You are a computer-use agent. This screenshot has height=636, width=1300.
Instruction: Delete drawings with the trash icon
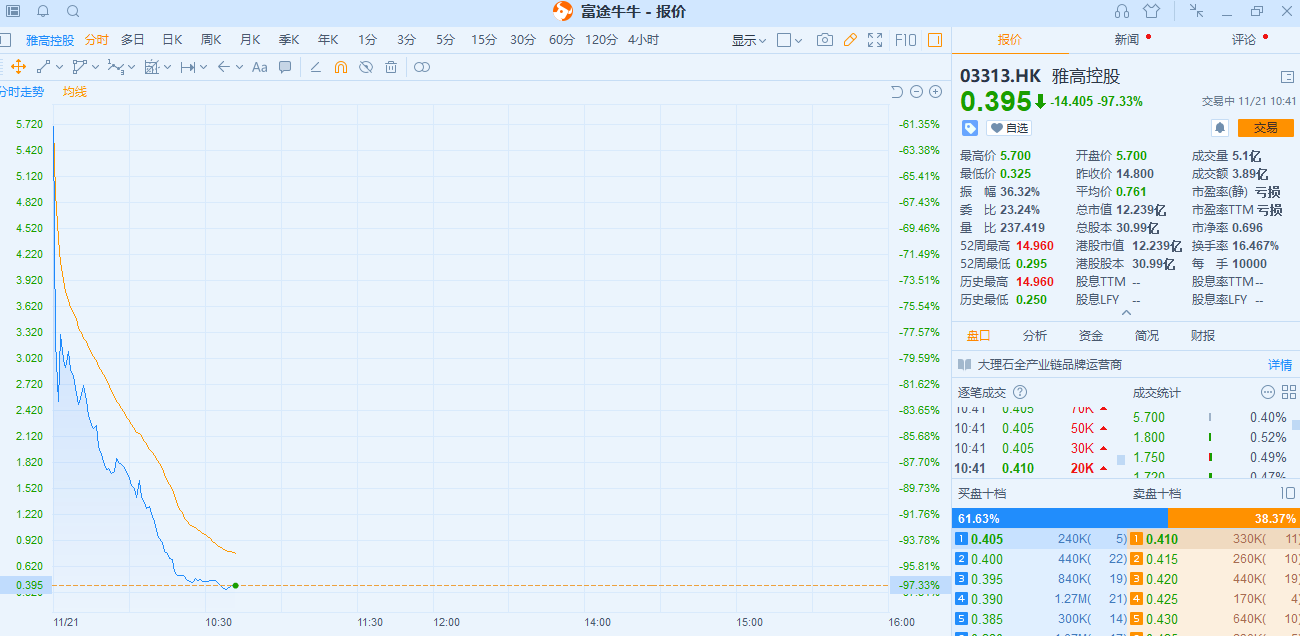click(x=391, y=67)
